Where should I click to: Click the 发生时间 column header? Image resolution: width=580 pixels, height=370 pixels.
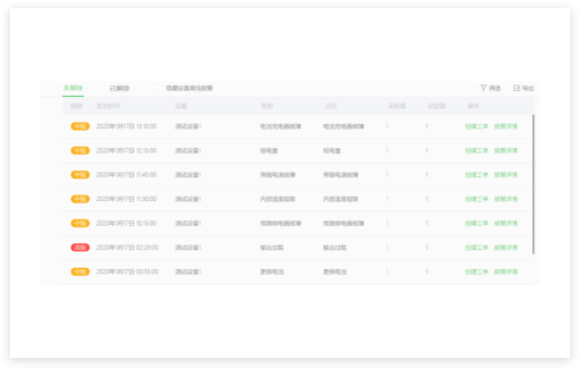click(x=108, y=106)
